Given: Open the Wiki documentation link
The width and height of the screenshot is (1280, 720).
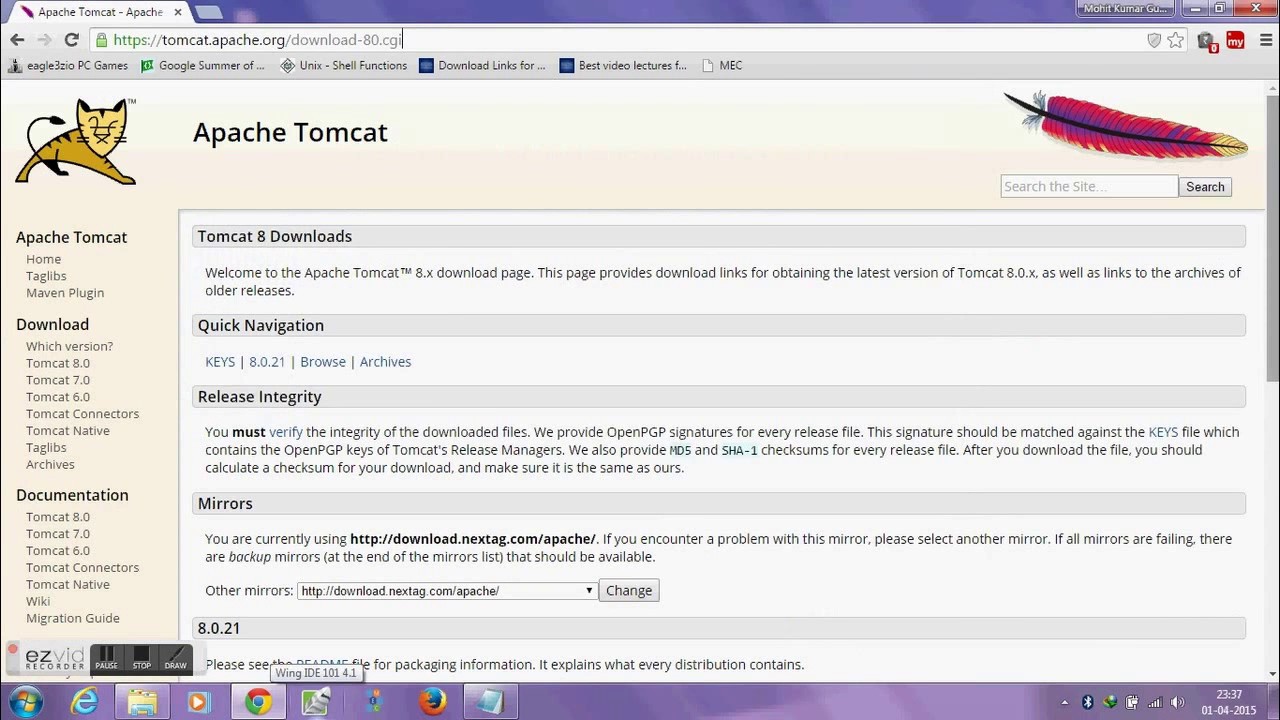Looking at the screenshot, I should tap(38, 601).
